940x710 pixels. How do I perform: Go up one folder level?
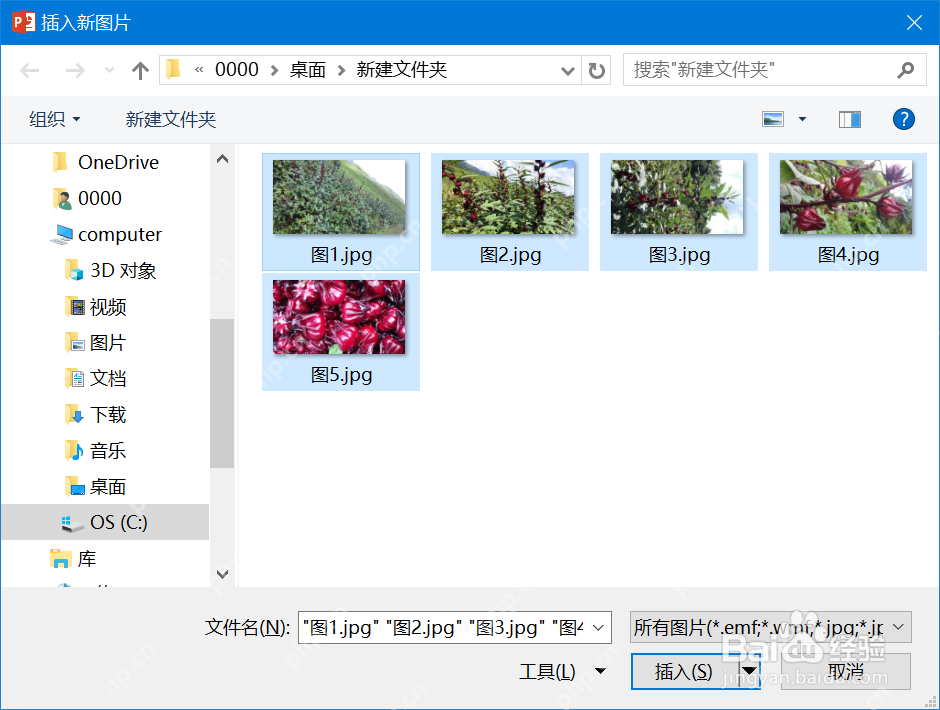click(140, 71)
